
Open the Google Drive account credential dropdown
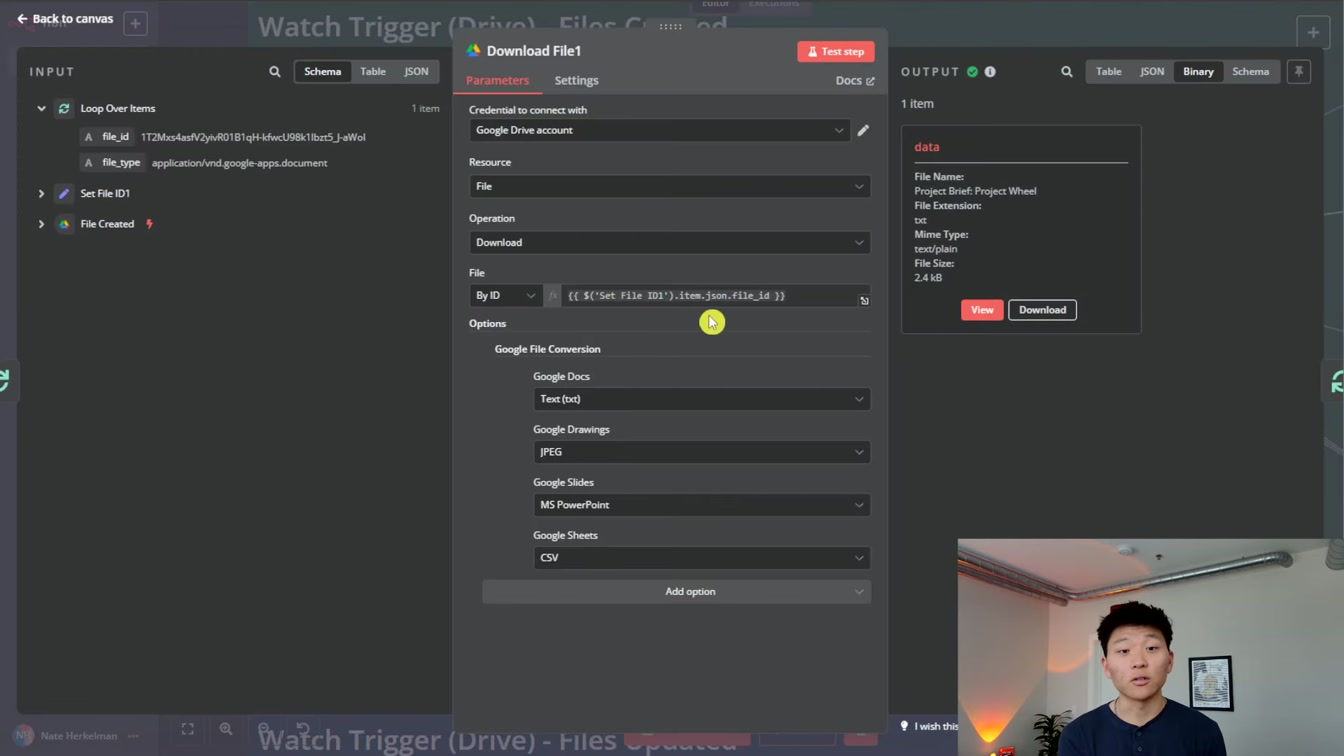(659, 130)
